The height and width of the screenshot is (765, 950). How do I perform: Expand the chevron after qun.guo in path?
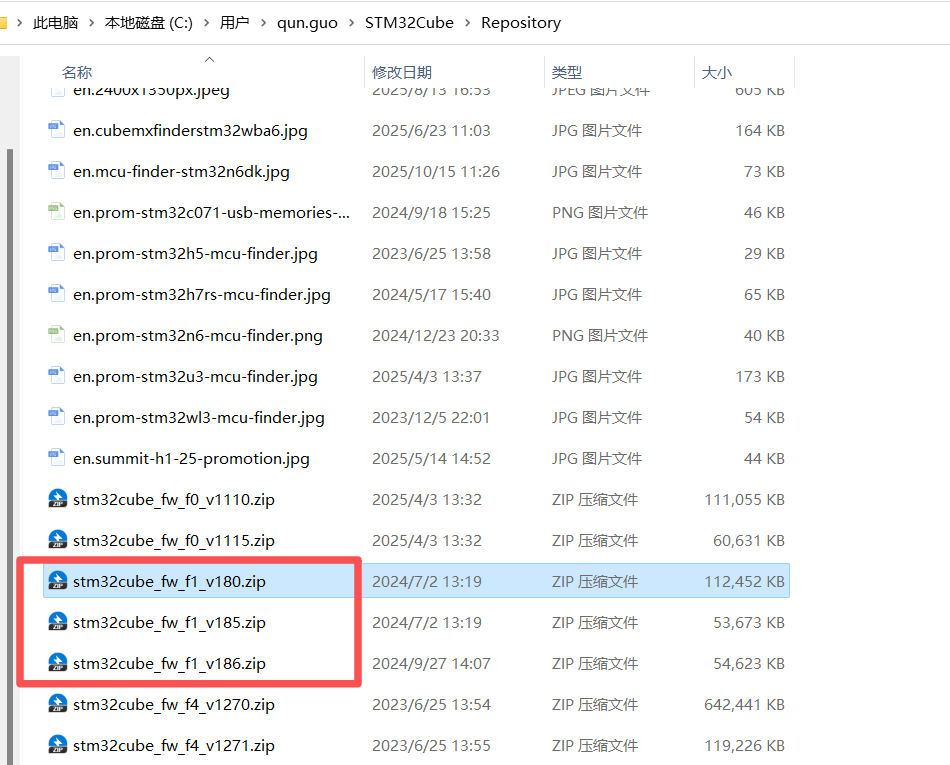[x=351, y=23]
